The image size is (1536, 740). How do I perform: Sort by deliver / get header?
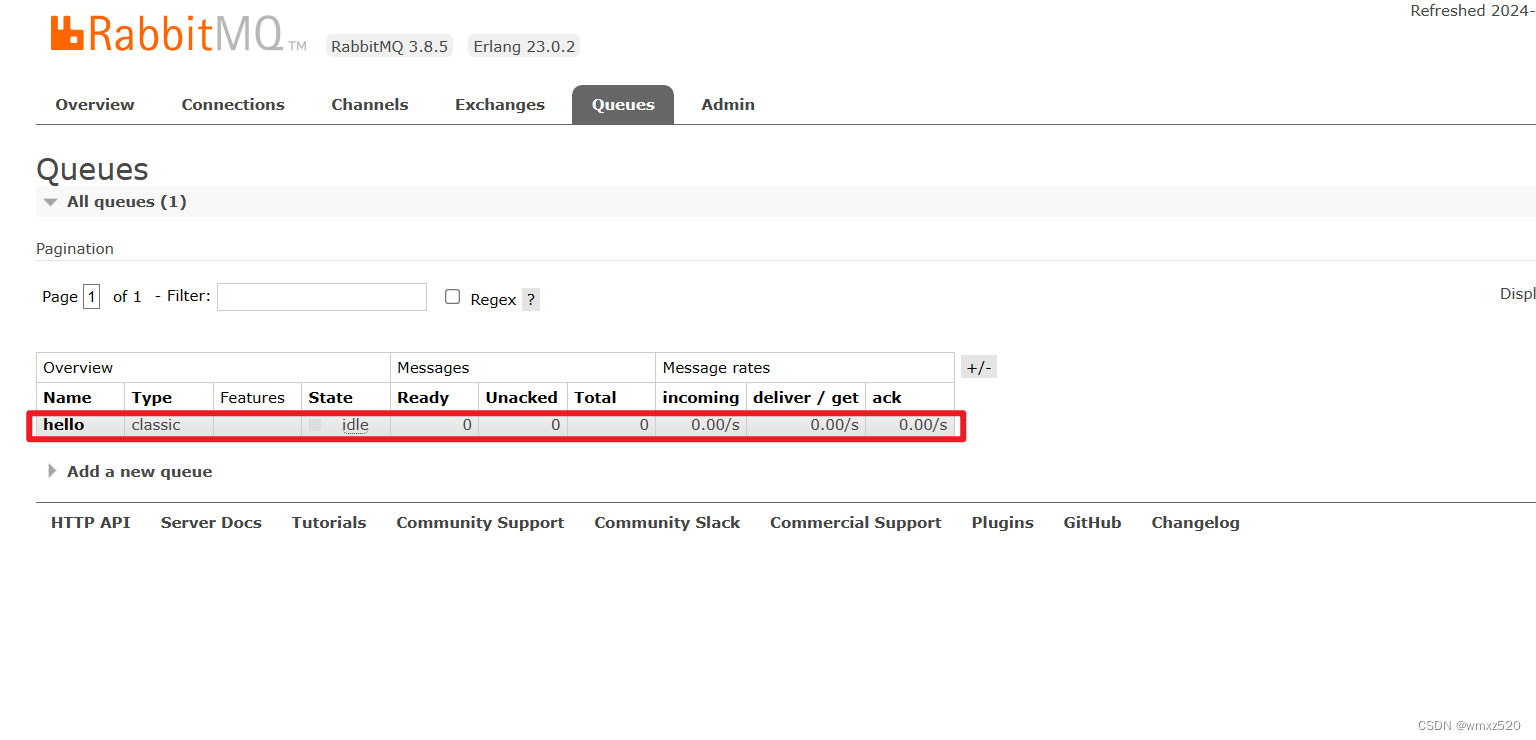[x=806, y=398]
